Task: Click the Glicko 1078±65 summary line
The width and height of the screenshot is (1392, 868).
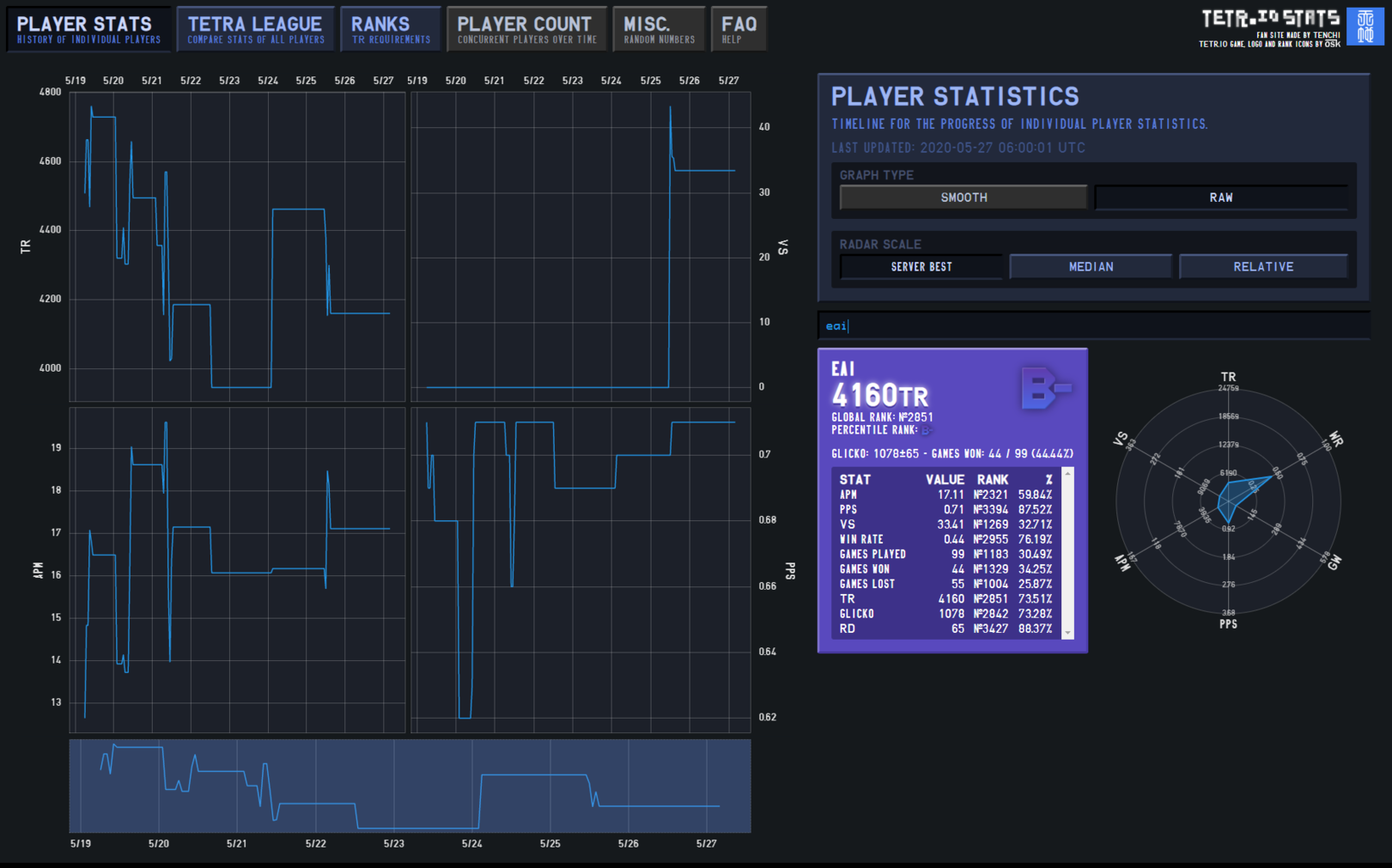Action: [x=952, y=453]
